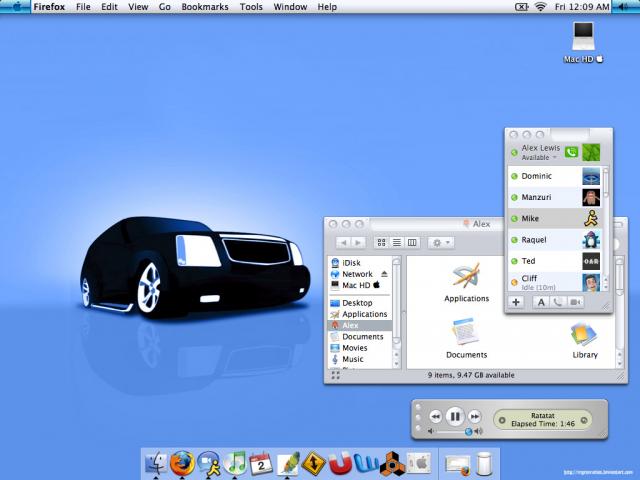Screen dimensions: 640x480
Task: Select Ted in buddy list
Action: coord(554,261)
